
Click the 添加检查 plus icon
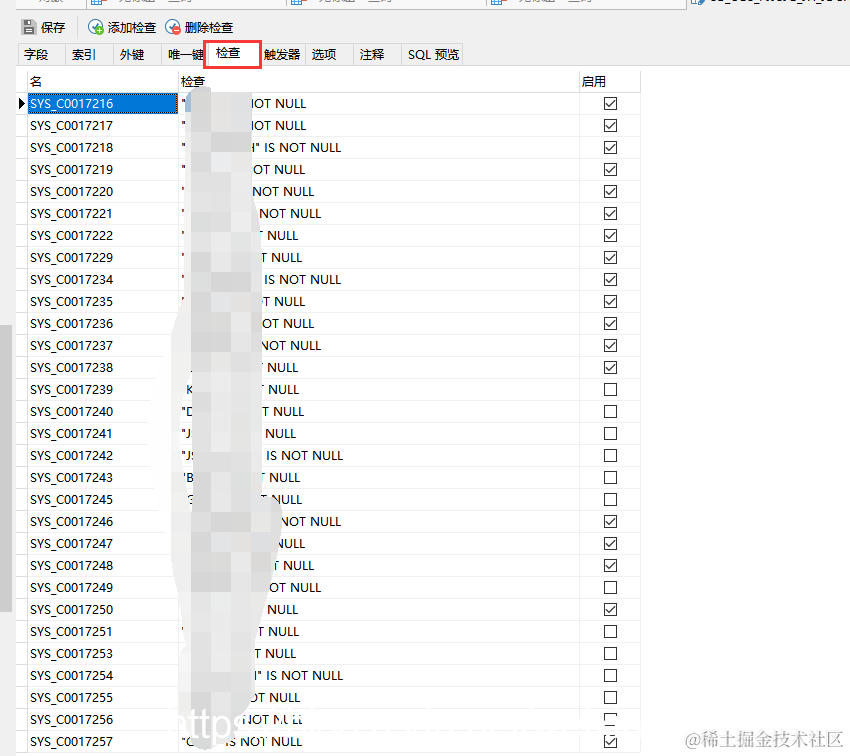96,27
